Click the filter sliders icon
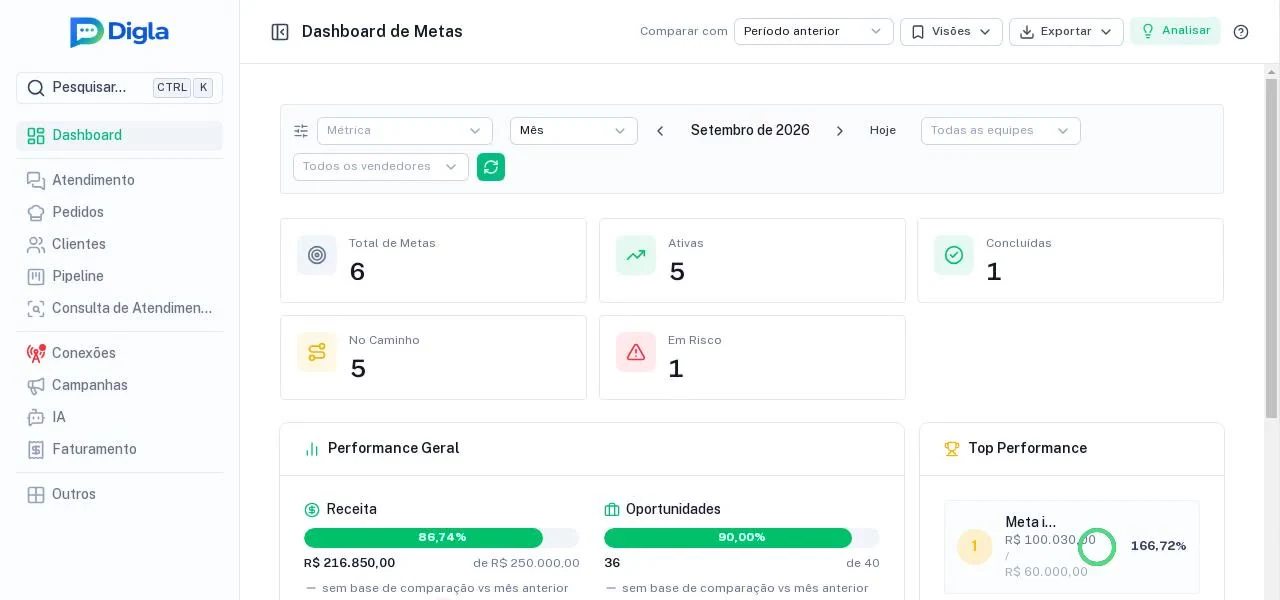 point(301,131)
